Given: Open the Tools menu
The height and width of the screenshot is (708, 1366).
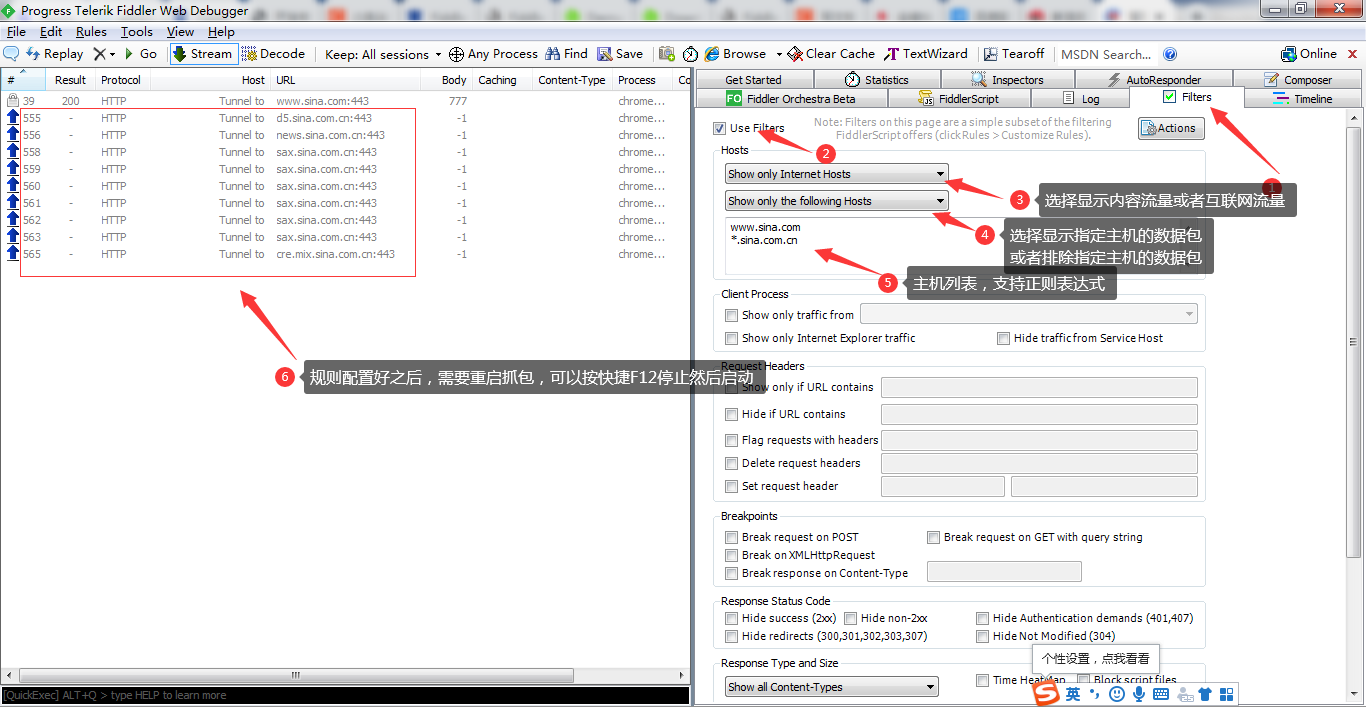Looking at the screenshot, I should [x=137, y=32].
